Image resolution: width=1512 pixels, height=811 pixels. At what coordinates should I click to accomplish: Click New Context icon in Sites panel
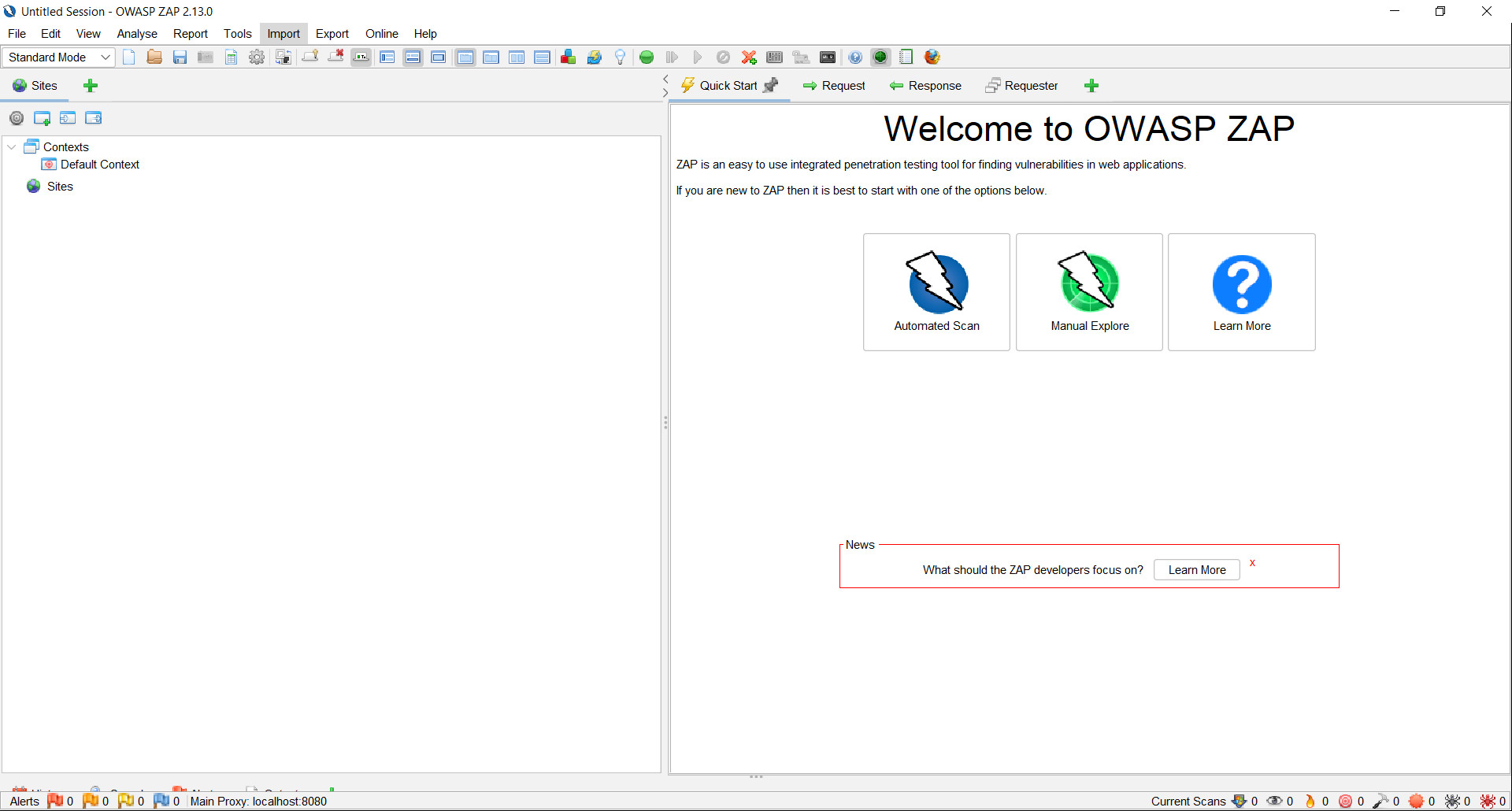pyautogui.click(x=42, y=118)
